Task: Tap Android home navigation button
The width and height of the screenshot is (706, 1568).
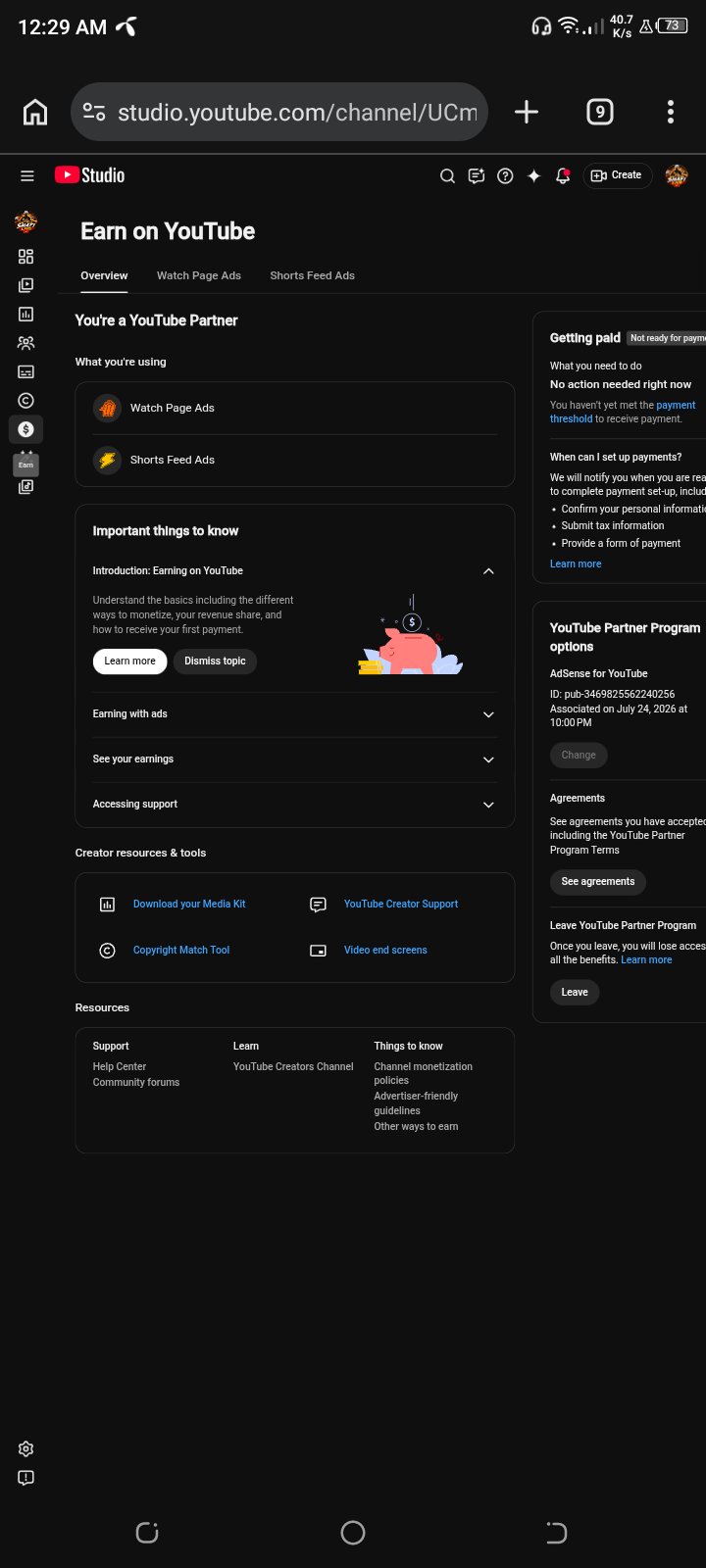Action: click(x=353, y=1533)
